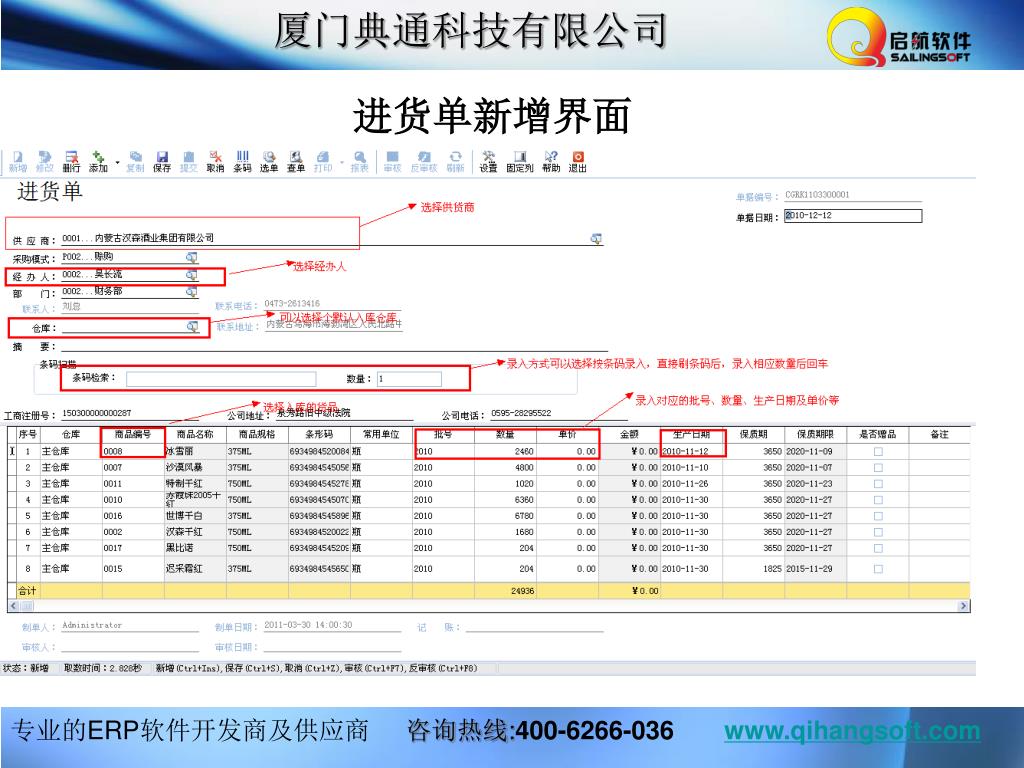The image size is (1024, 768).
Task: Click the 选单 toolbar icon
Action: tap(269, 161)
